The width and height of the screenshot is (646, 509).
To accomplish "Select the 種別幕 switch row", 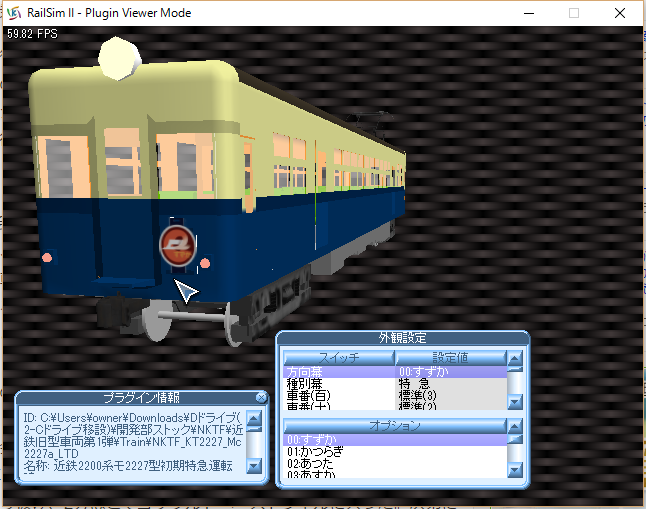I will (x=339, y=384).
